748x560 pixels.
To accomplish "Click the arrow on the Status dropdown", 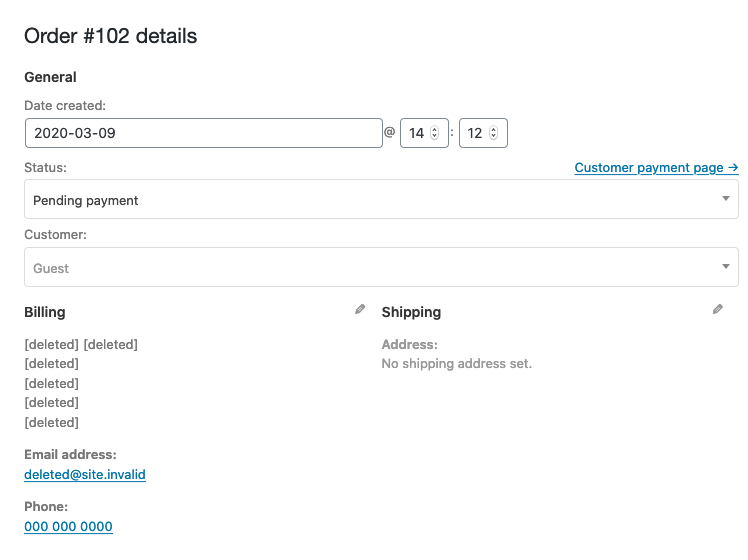I will point(726,198).
